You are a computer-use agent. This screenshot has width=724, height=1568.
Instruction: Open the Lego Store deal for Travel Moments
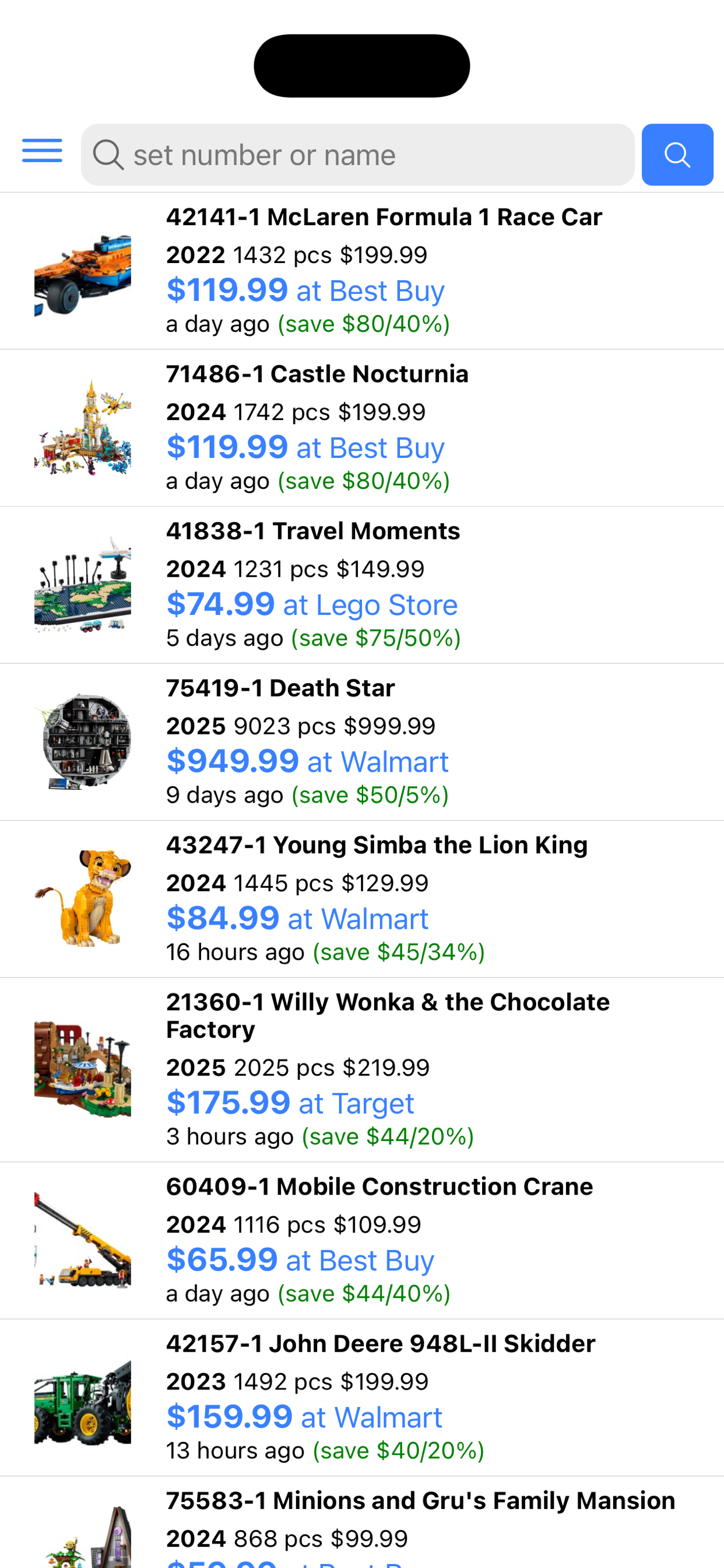(311, 604)
